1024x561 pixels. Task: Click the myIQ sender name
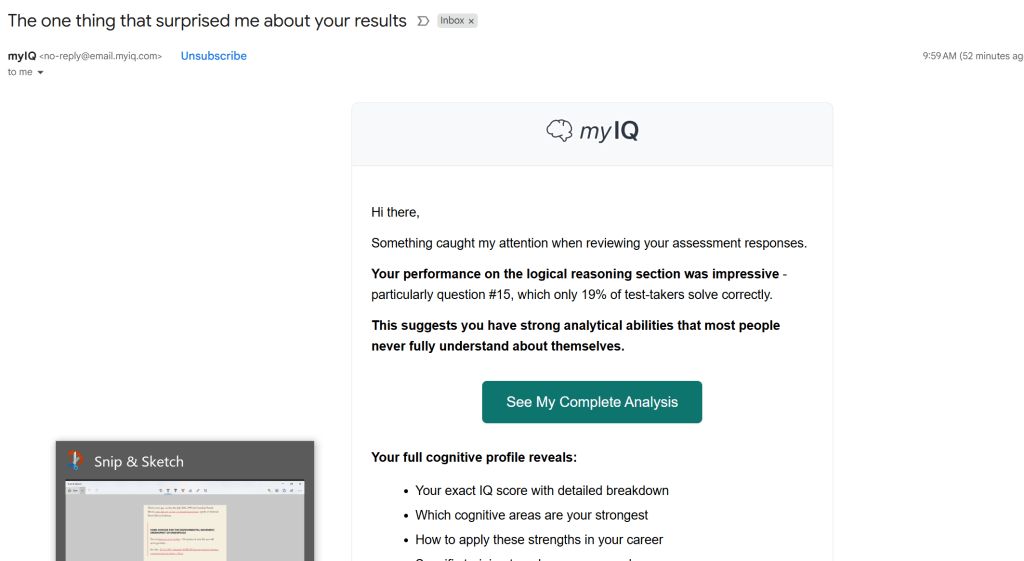pos(21,56)
